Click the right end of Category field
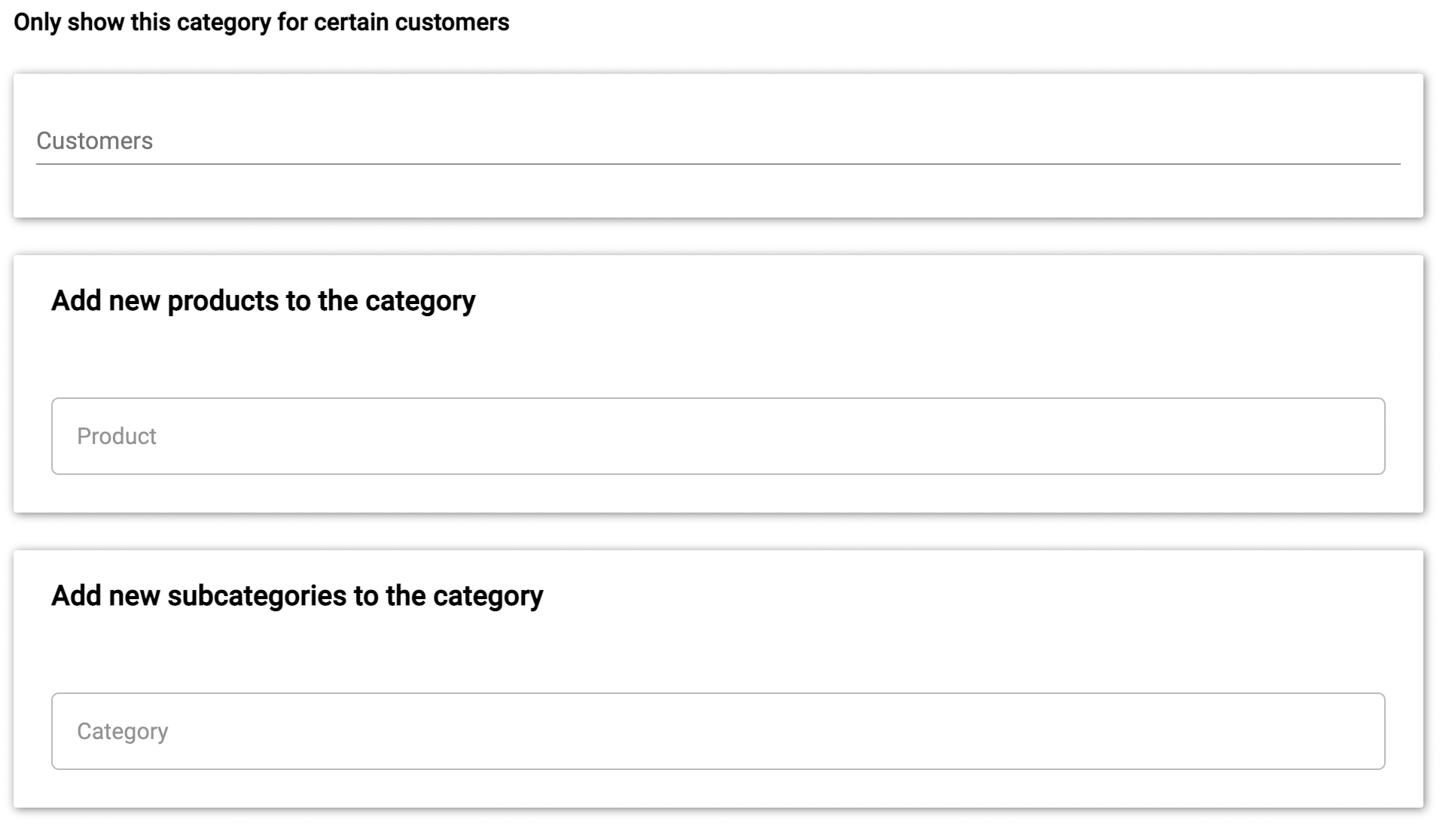The image size is (1455, 840). [x=1356, y=732]
